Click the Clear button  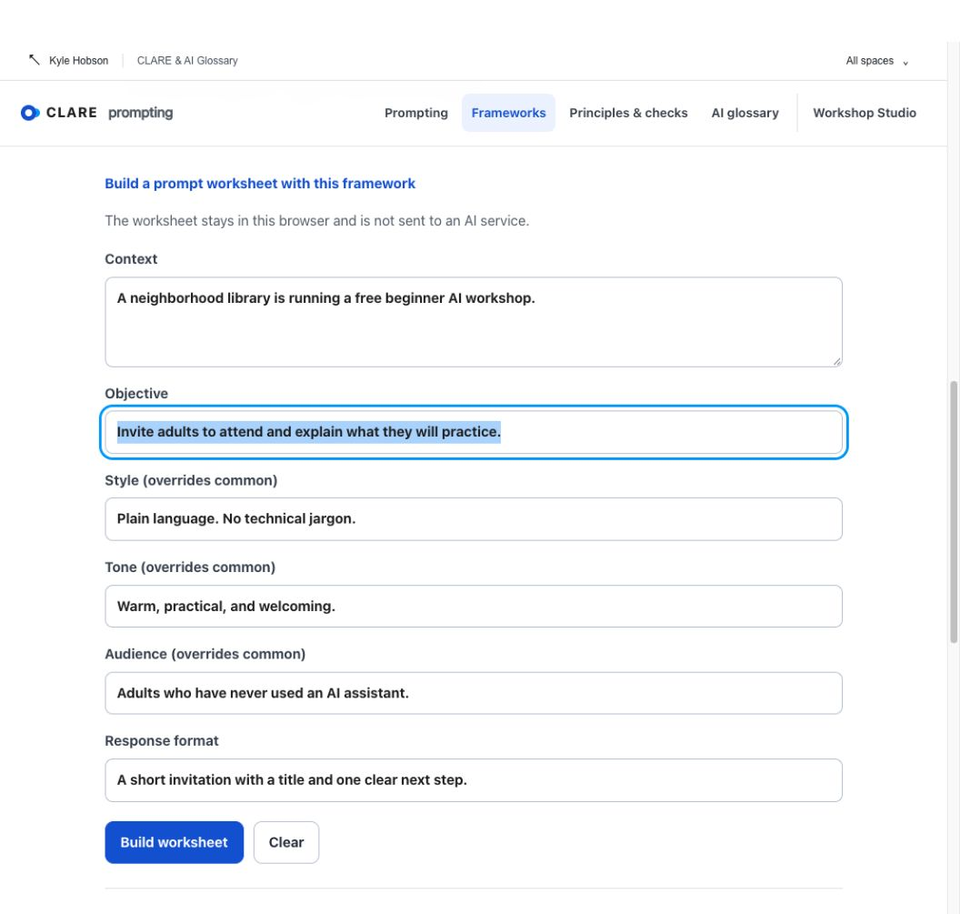(x=286, y=842)
